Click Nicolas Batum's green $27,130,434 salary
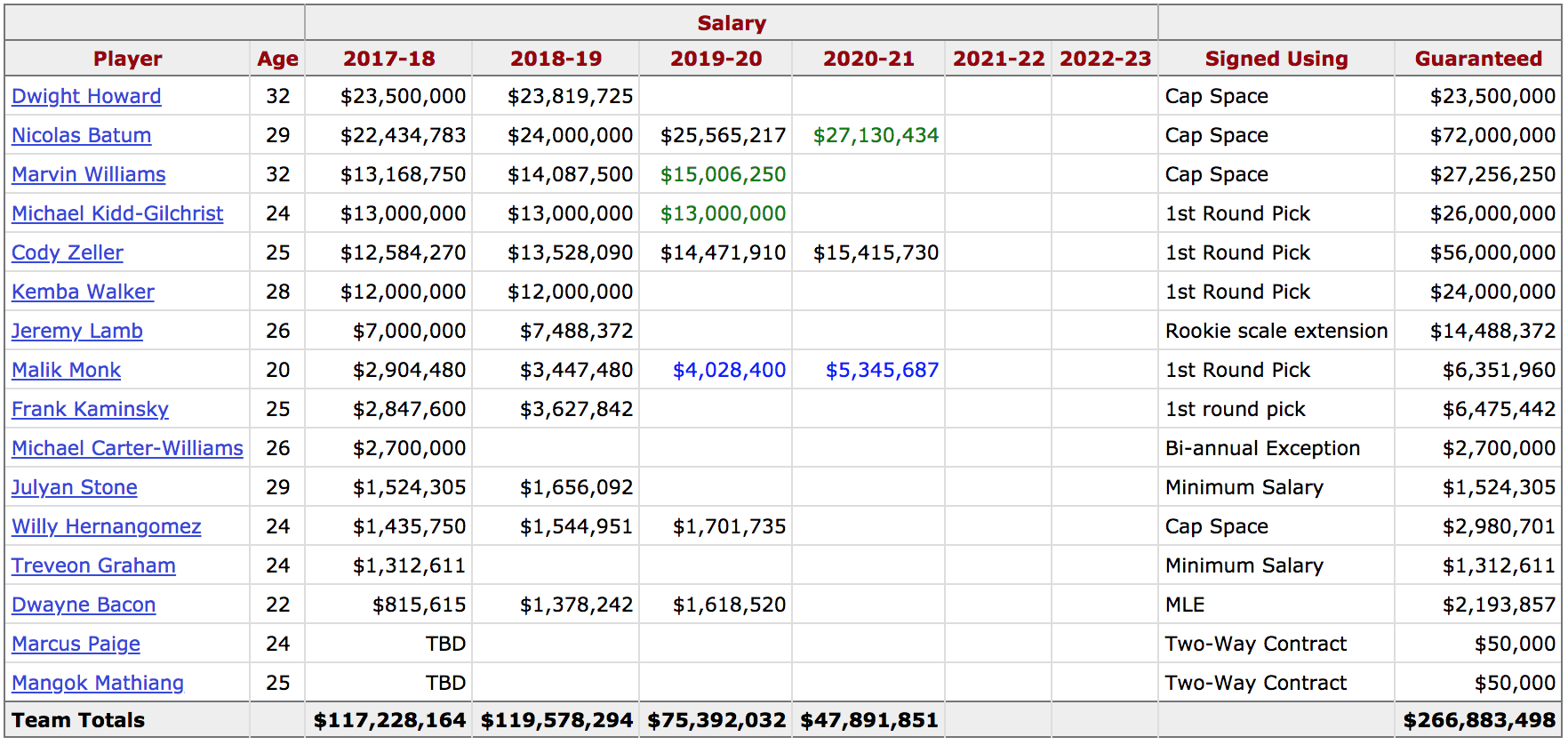 pos(876,135)
